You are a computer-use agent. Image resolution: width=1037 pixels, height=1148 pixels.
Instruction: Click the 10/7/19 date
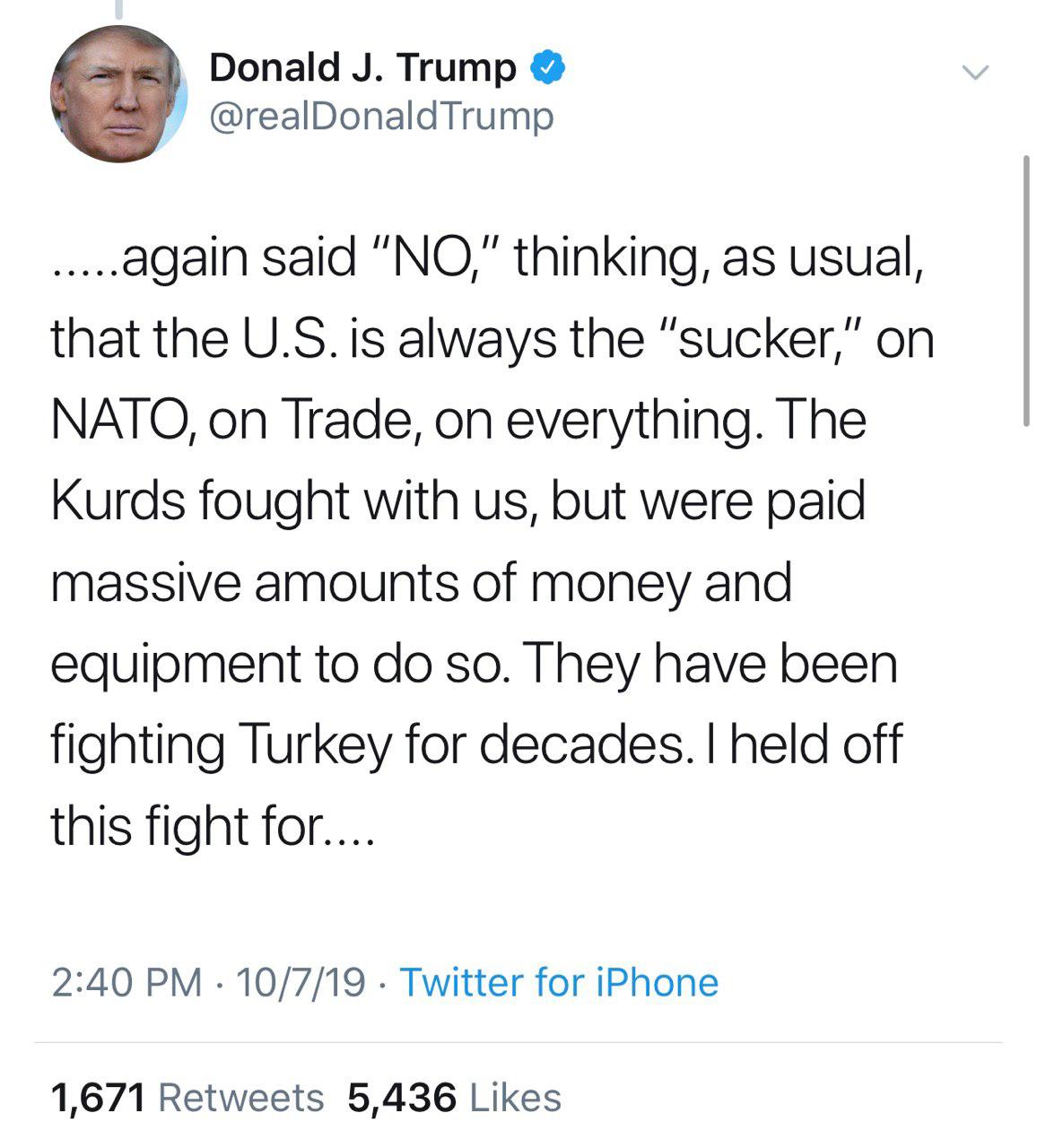point(301,982)
